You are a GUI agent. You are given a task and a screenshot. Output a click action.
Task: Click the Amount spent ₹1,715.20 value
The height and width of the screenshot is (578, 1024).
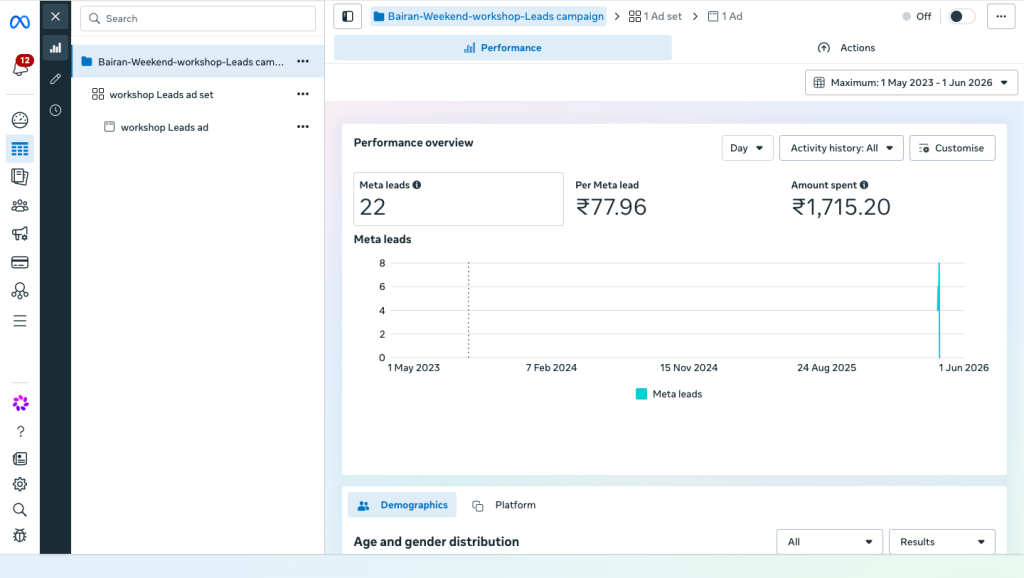840,207
